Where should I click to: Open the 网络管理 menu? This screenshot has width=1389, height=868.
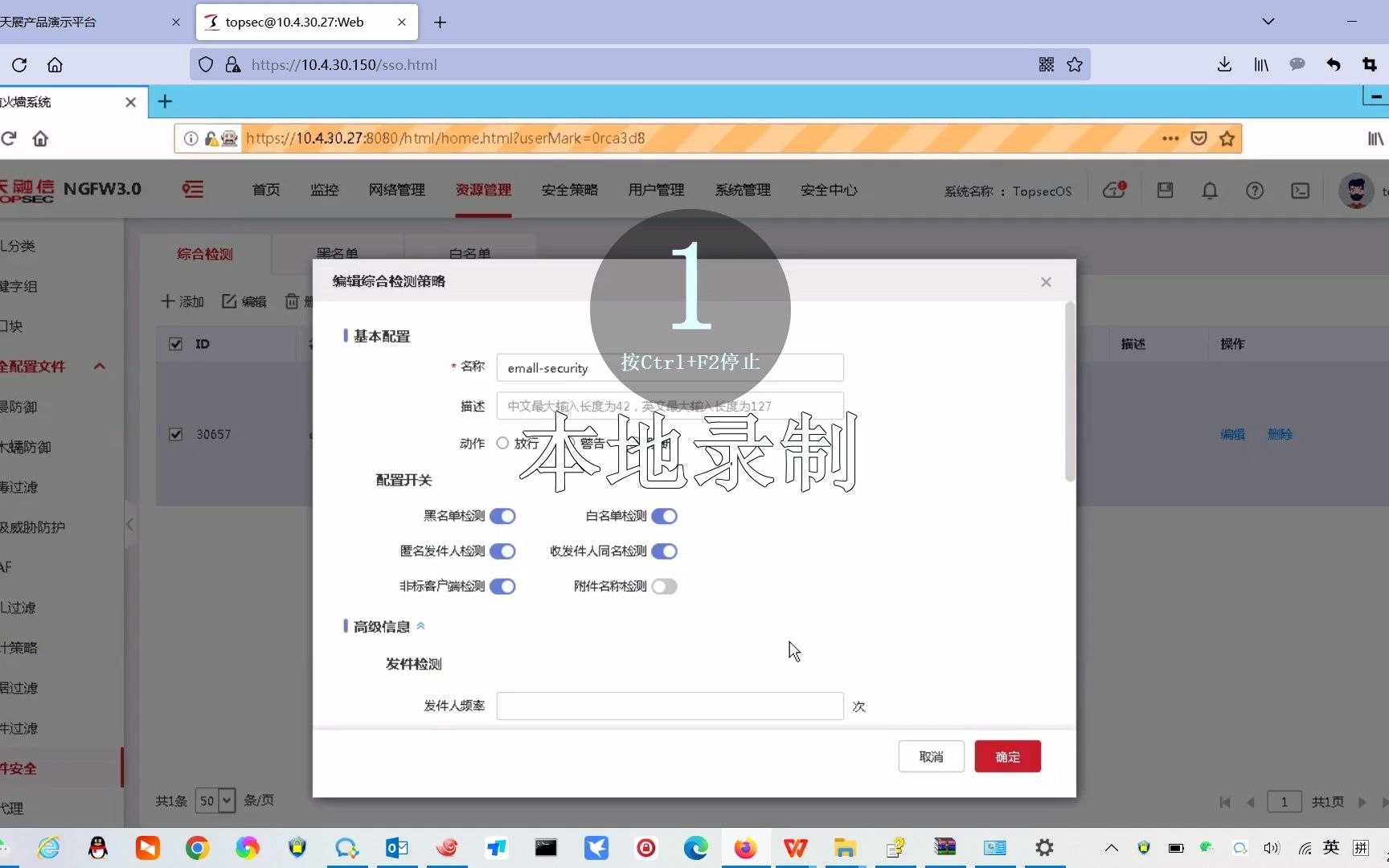[397, 190]
